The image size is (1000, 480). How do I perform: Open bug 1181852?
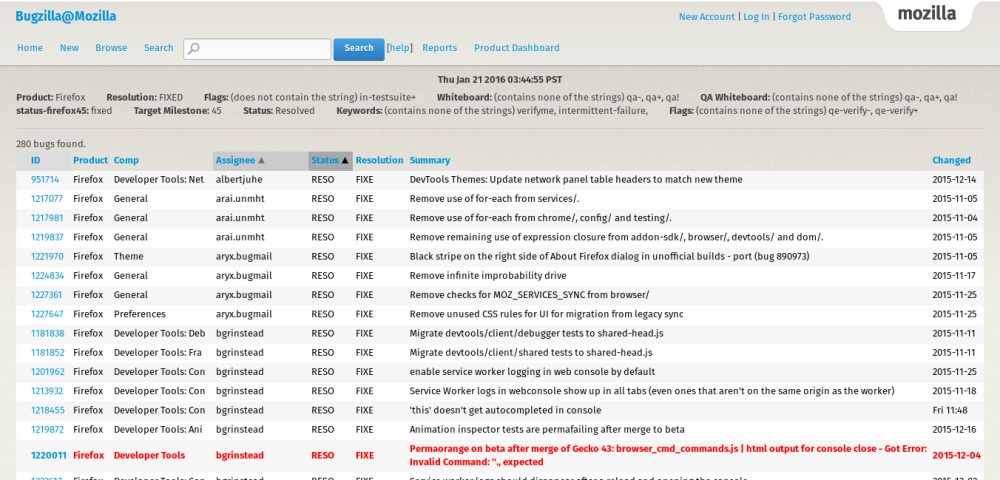47,353
